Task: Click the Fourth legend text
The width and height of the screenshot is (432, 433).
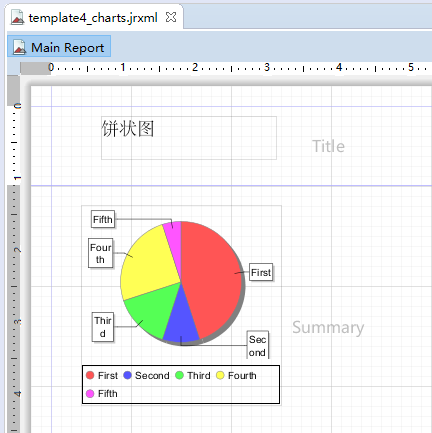Action: (242, 375)
